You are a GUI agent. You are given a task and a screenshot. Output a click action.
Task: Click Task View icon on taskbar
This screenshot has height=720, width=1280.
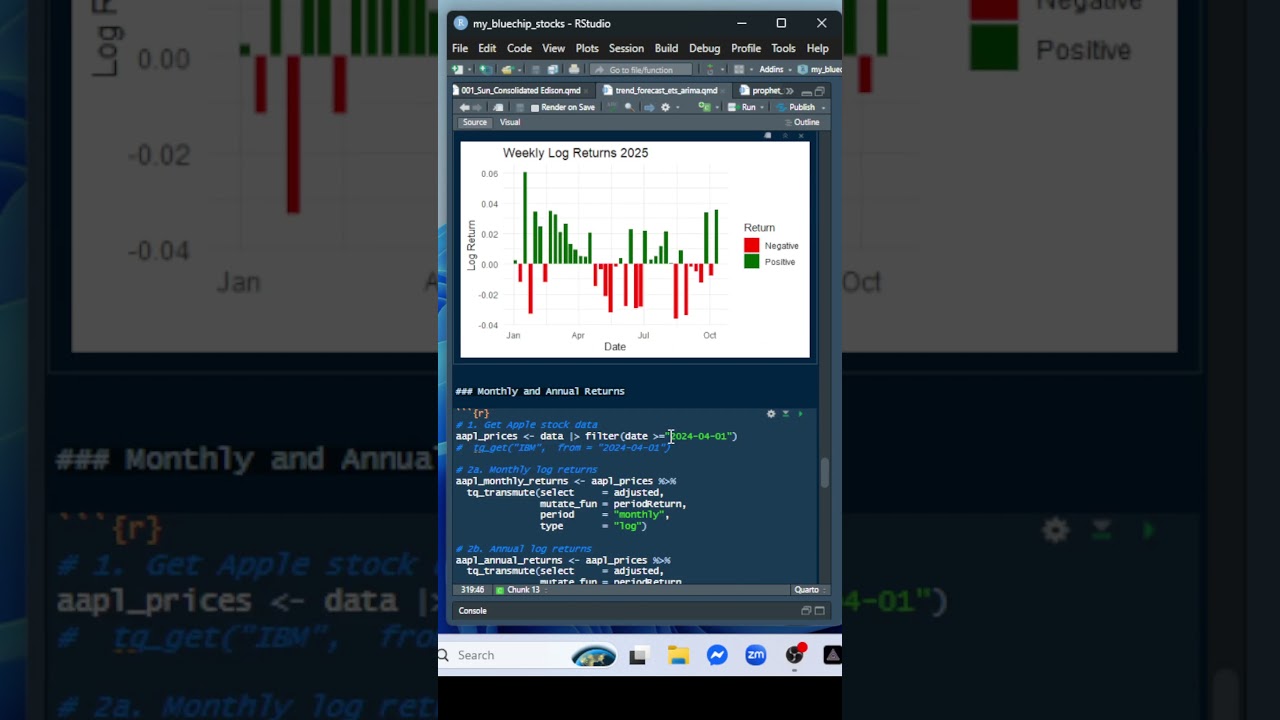tap(638, 656)
